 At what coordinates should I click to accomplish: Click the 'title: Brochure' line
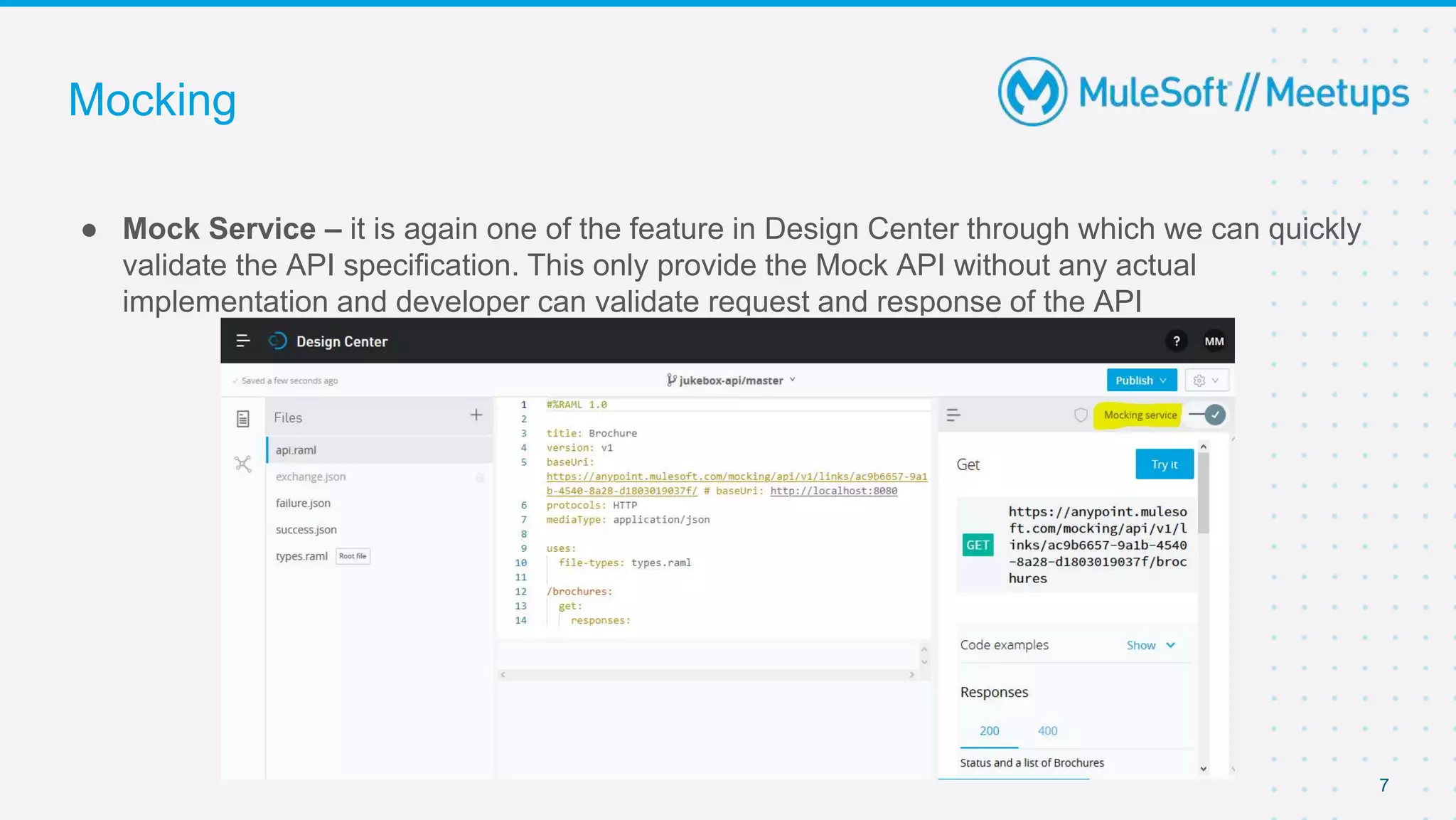point(591,433)
